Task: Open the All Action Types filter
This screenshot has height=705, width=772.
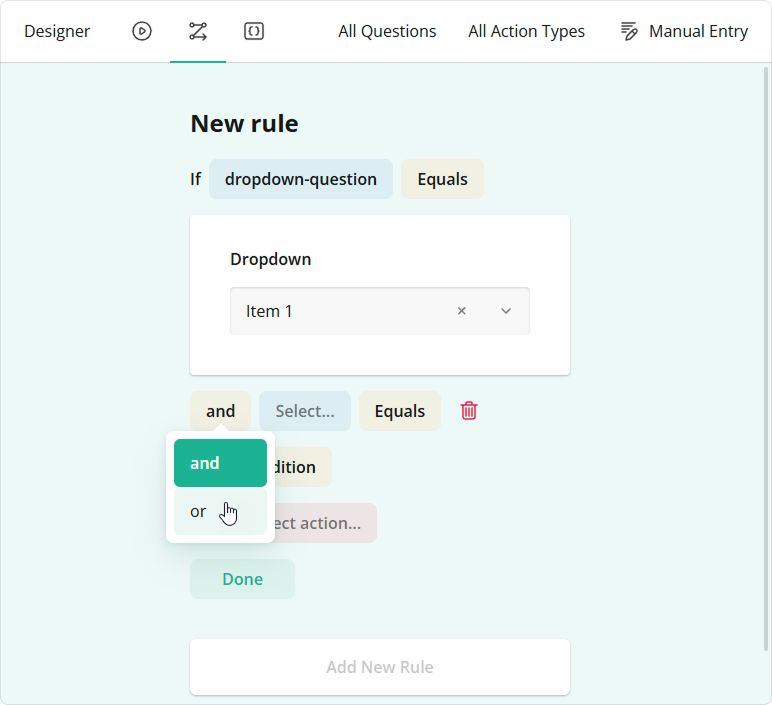Action: [526, 31]
